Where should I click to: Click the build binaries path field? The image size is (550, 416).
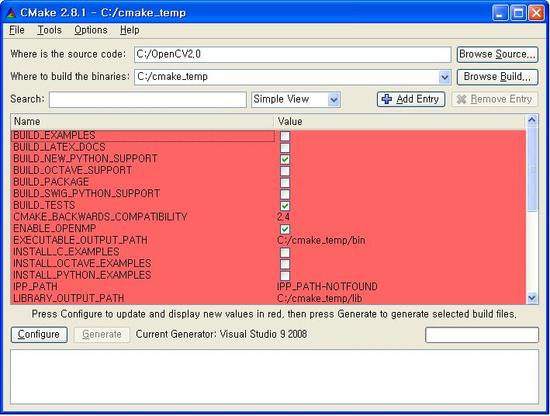287,77
